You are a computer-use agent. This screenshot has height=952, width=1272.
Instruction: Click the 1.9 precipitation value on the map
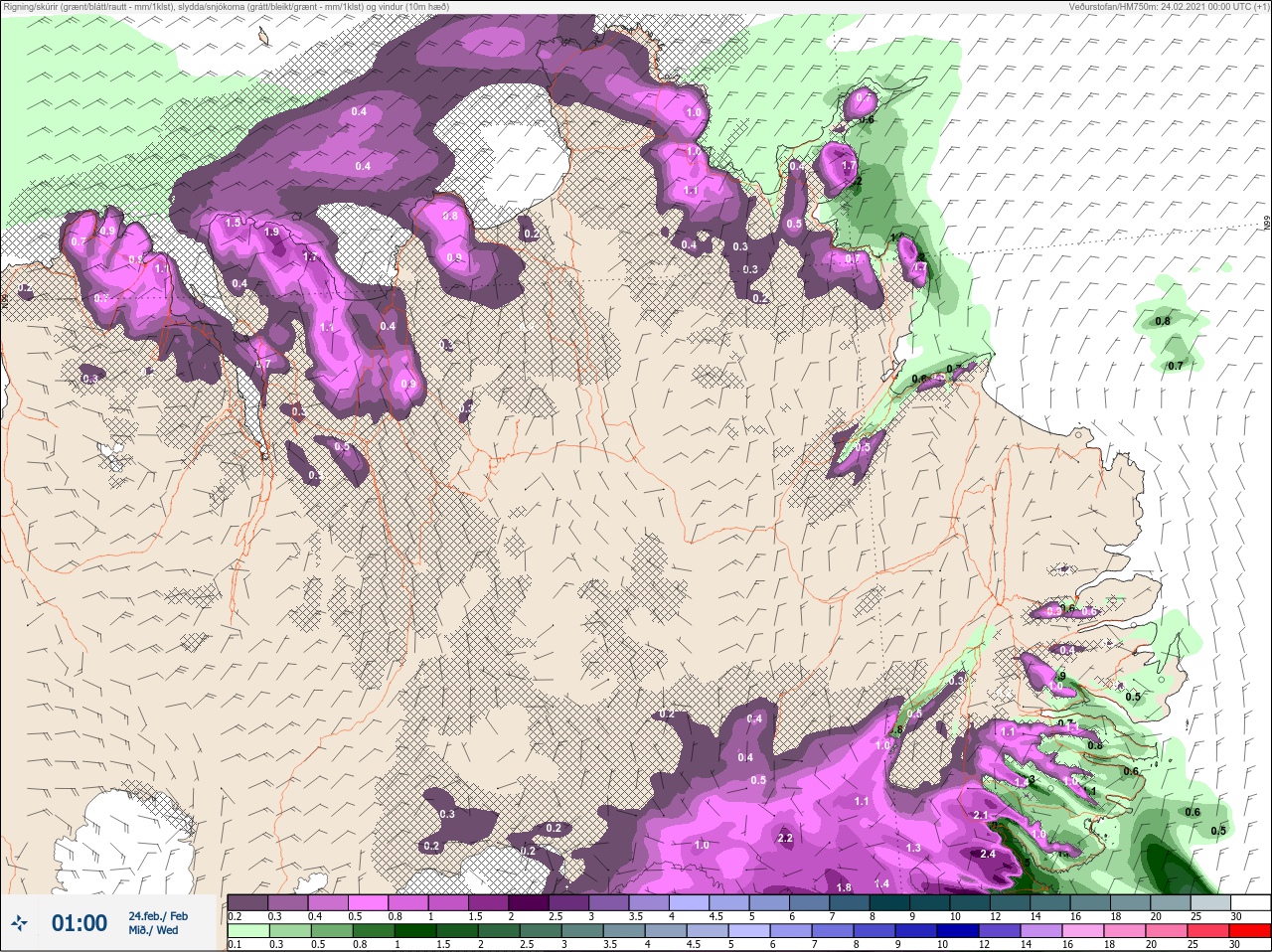[x=271, y=232]
